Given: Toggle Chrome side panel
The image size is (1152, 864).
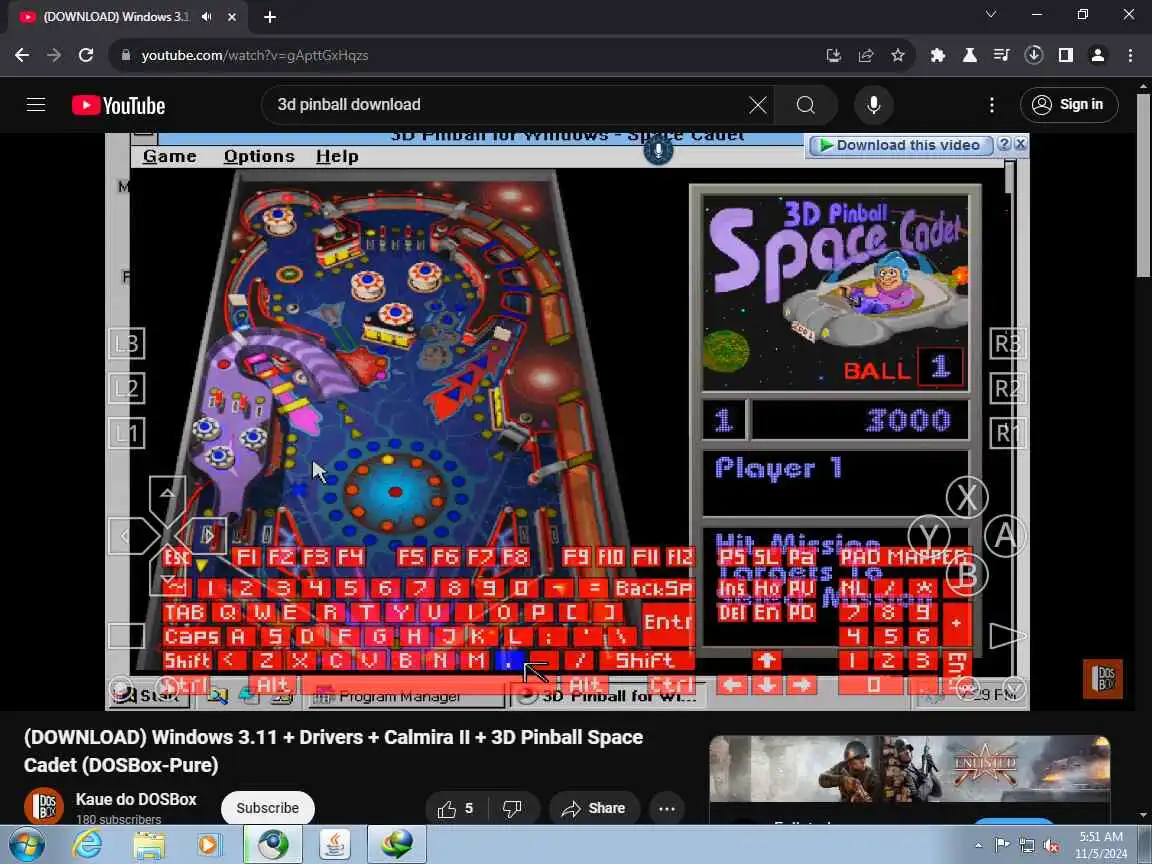Looking at the screenshot, I should 1066,55.
